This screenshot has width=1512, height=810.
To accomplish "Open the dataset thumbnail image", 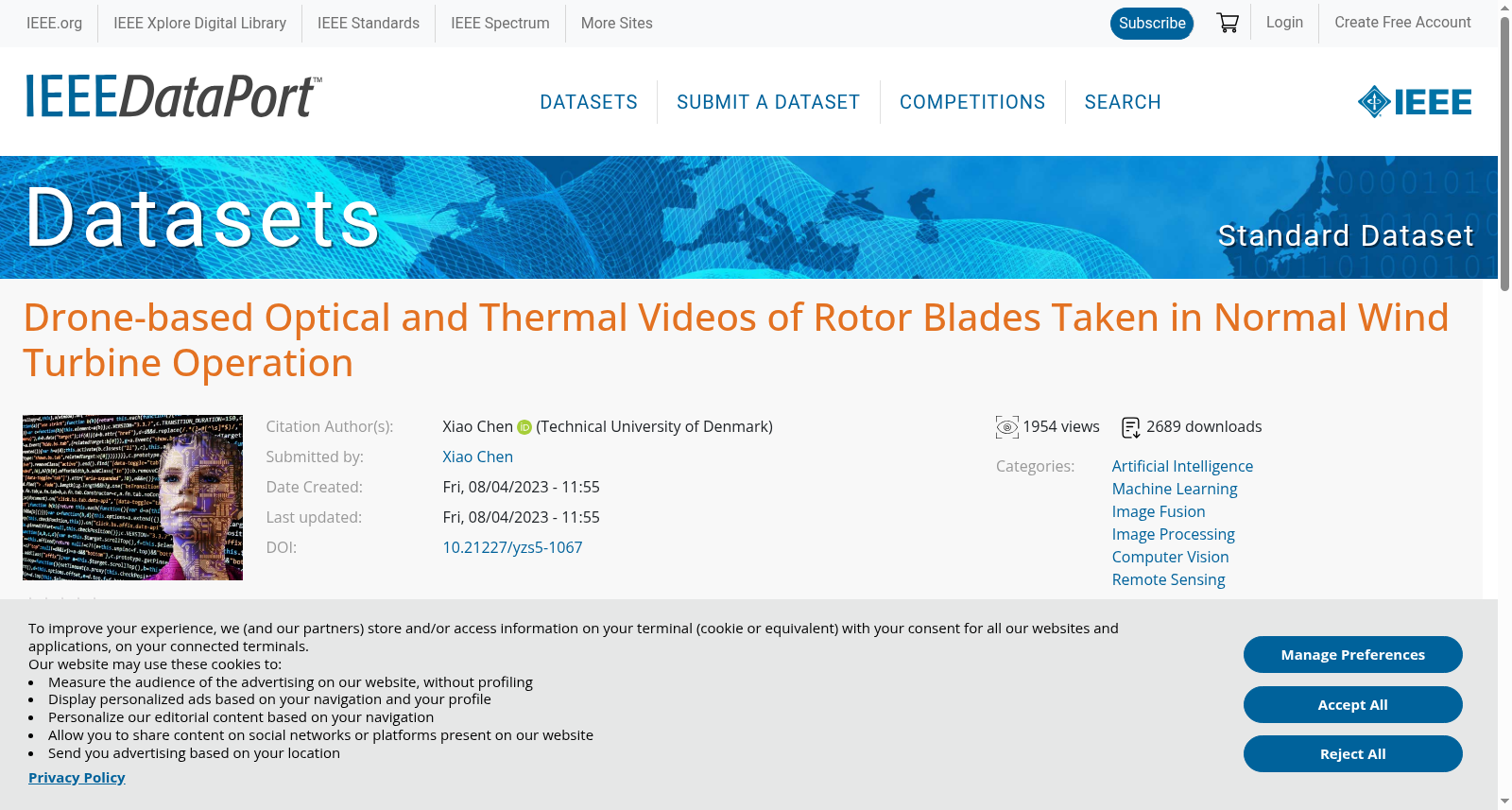I will [x=132, y=497].
